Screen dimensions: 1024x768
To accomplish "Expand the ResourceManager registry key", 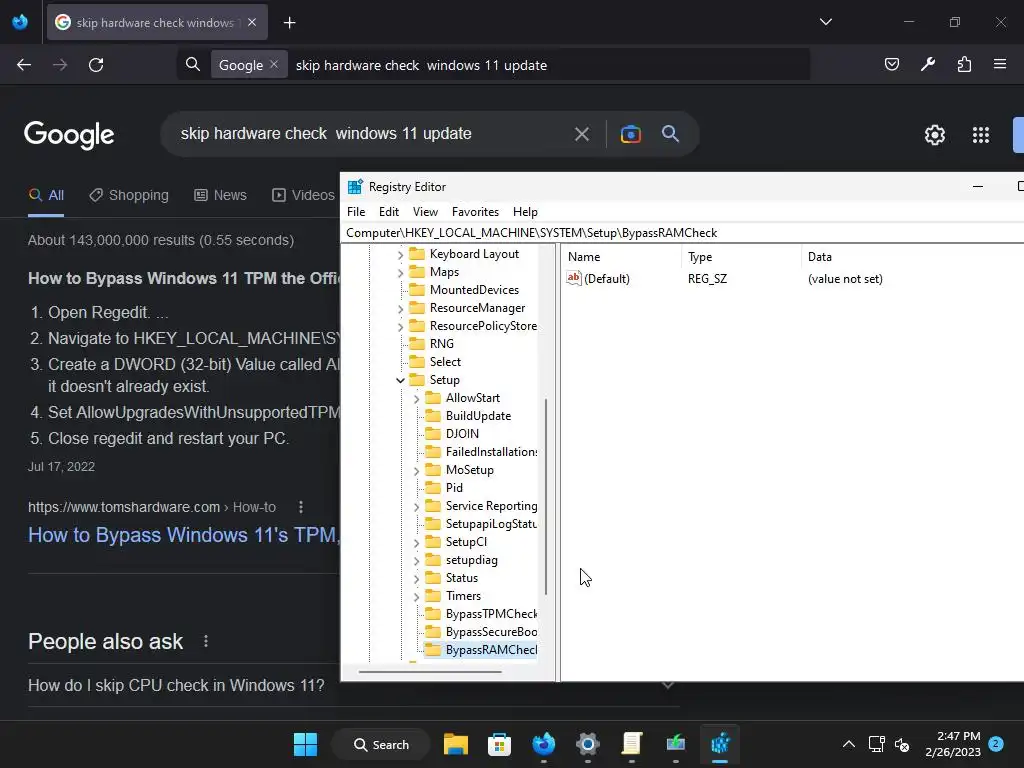I will [400, 308].
